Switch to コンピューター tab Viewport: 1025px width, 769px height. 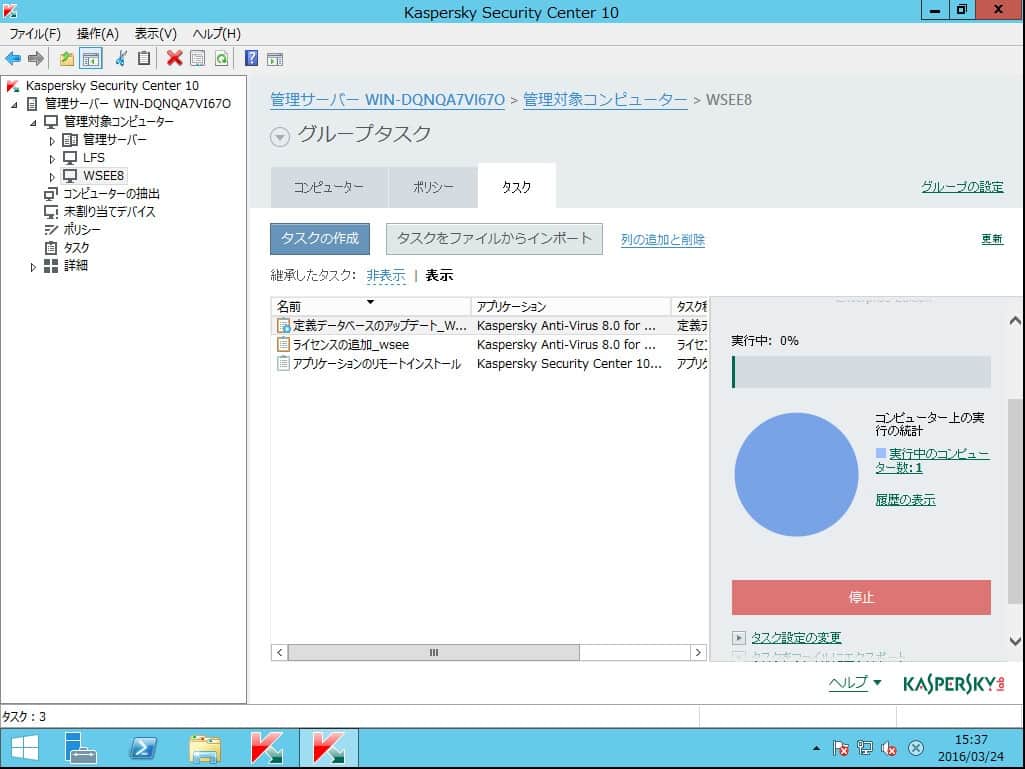click(329, 187)
